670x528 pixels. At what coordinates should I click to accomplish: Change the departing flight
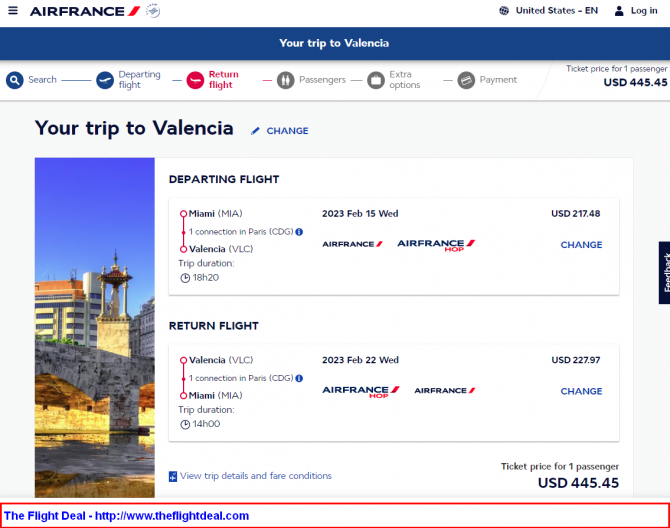point(581,245)
